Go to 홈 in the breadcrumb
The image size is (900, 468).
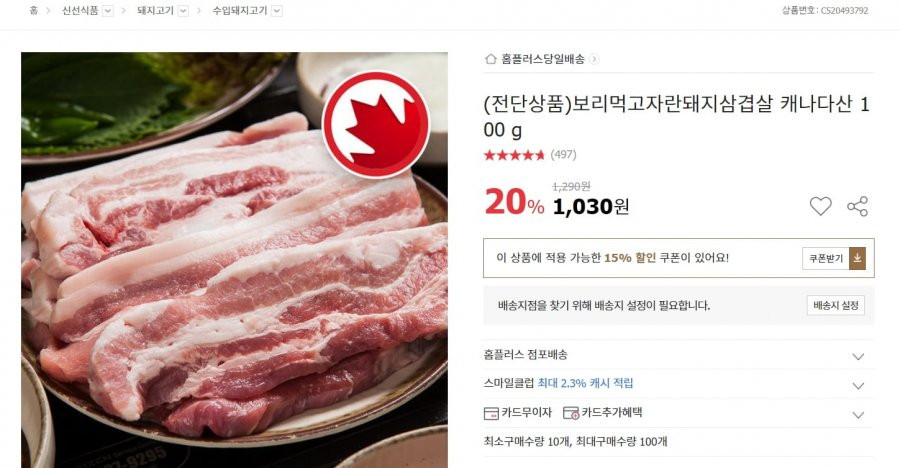pyautogui.click(x=34, y=10)
